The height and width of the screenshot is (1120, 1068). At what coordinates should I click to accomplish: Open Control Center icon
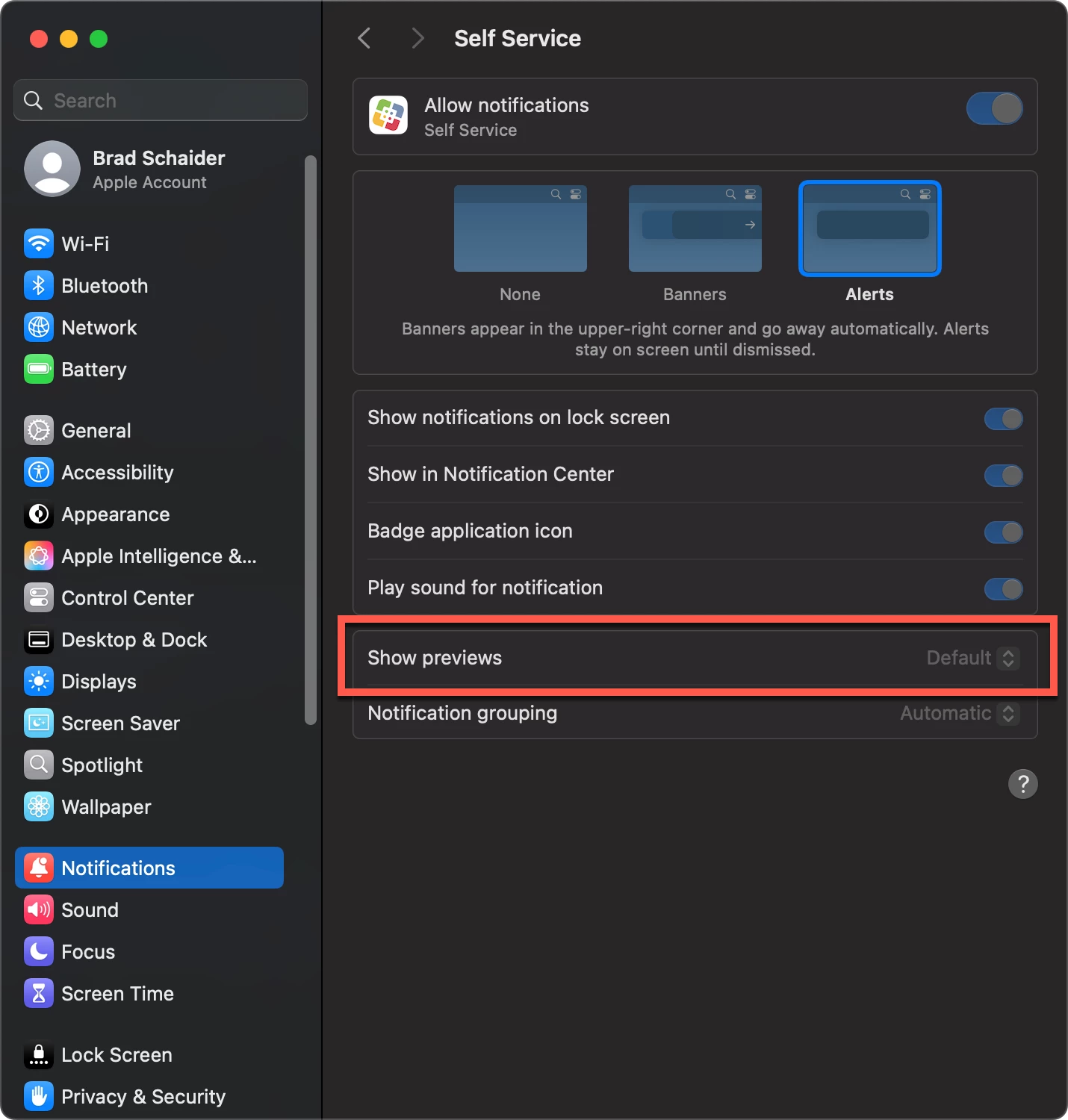click(x=39, y=597)
